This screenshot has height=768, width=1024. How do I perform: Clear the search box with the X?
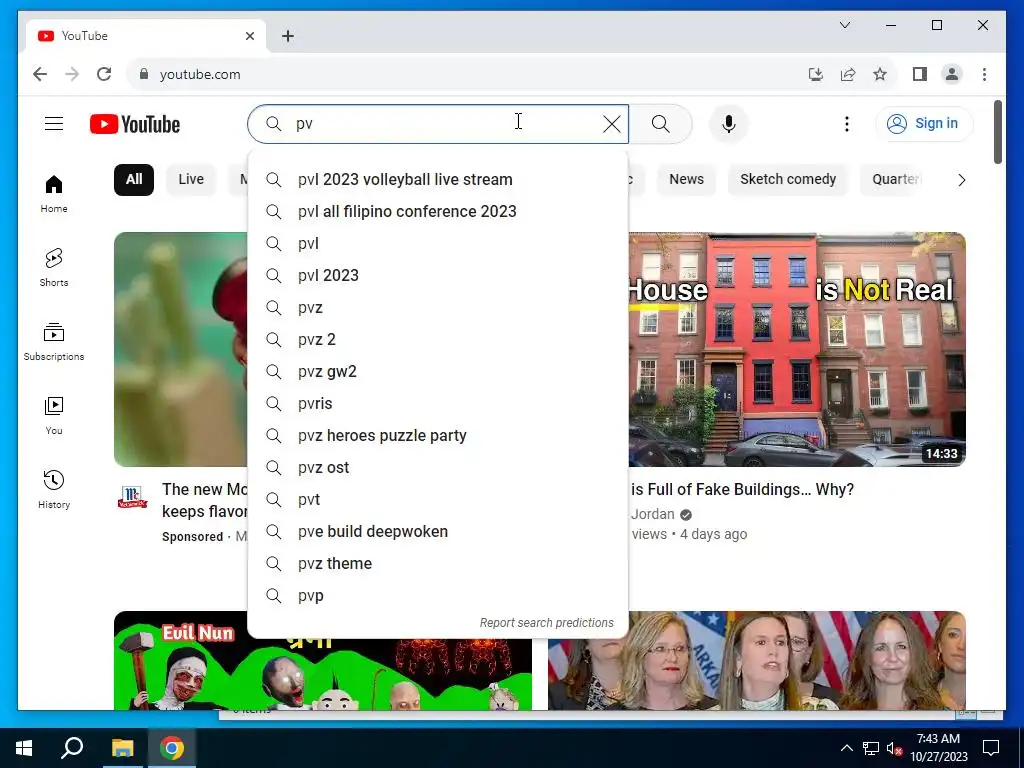611,124
